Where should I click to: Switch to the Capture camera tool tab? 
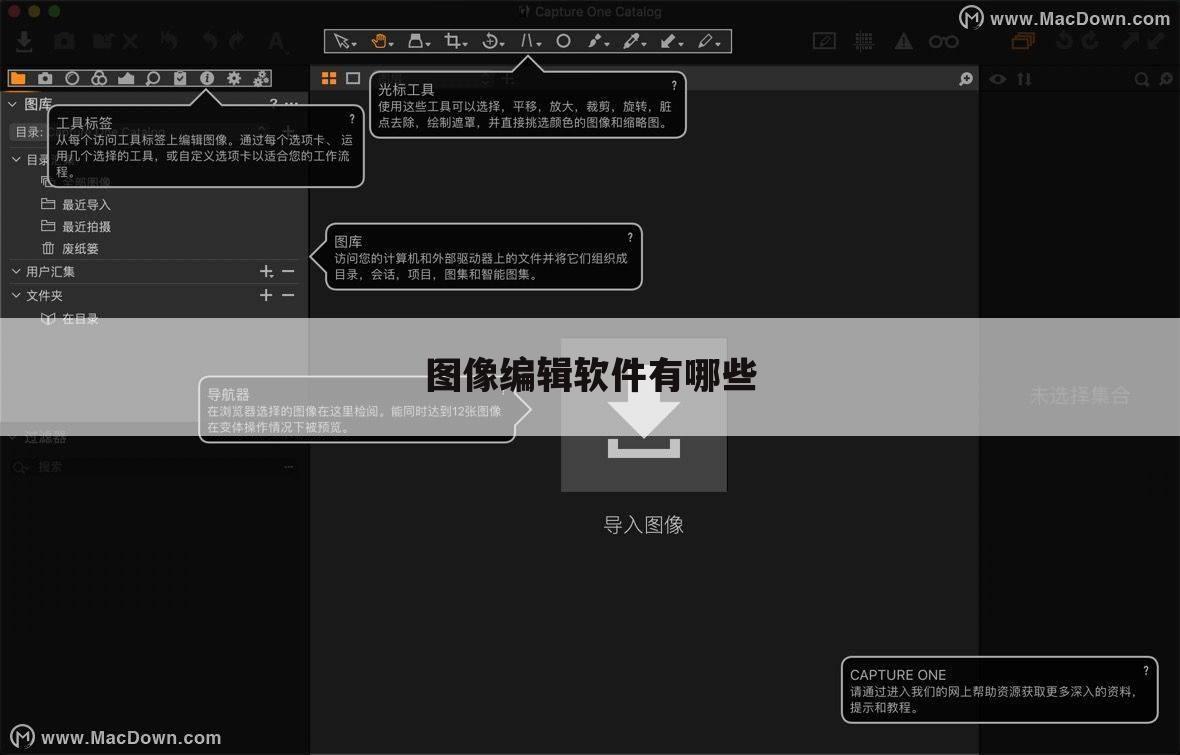click(x=45, y=78)
